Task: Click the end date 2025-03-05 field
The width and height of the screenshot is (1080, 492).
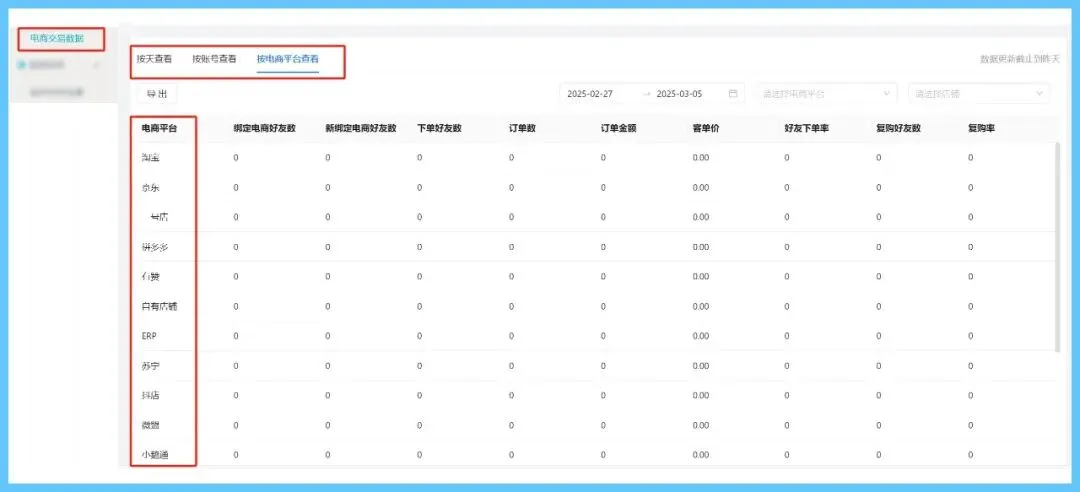Action: (x=679, y=94)
